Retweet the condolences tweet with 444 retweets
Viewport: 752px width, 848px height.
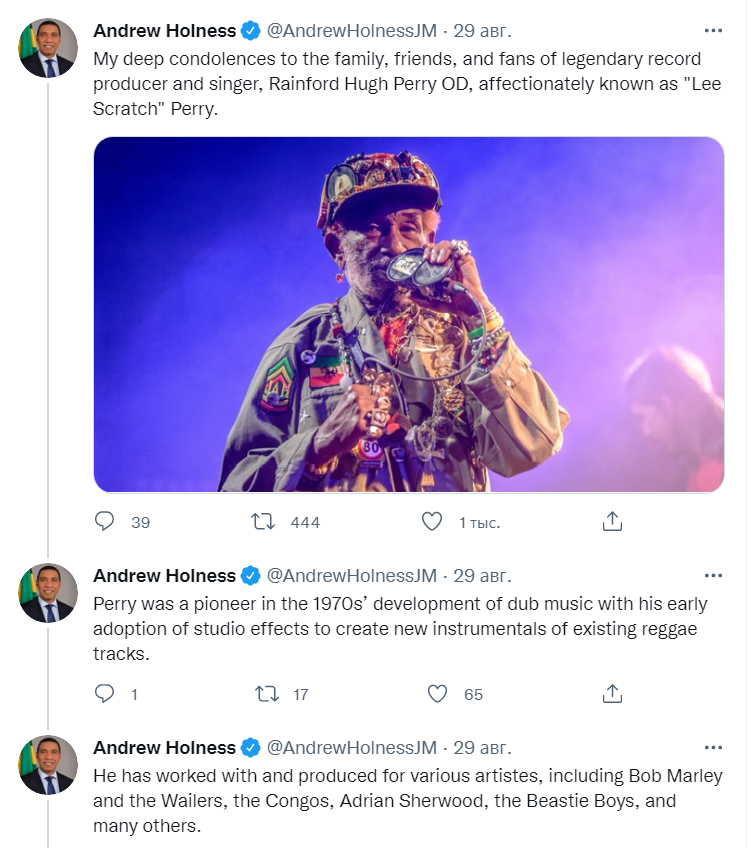point(263,522)
